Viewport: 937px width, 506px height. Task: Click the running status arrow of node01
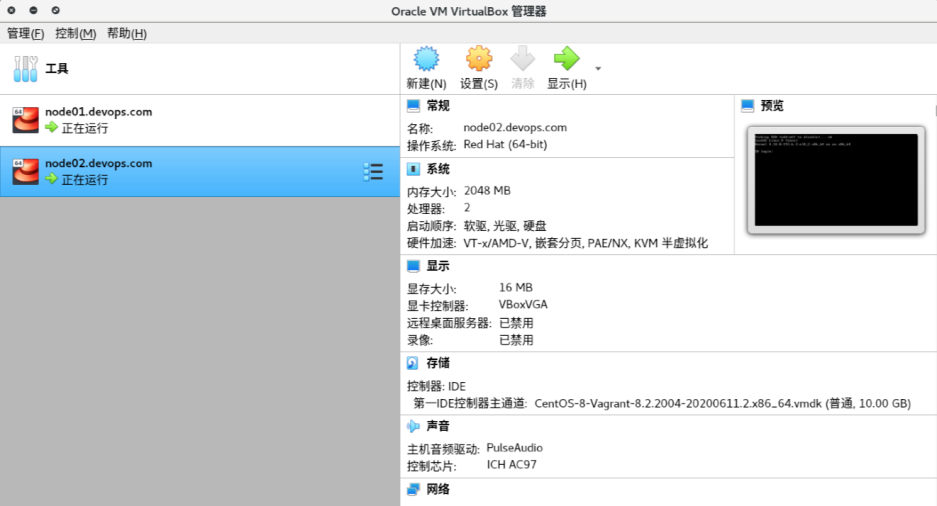coord(51,127)
